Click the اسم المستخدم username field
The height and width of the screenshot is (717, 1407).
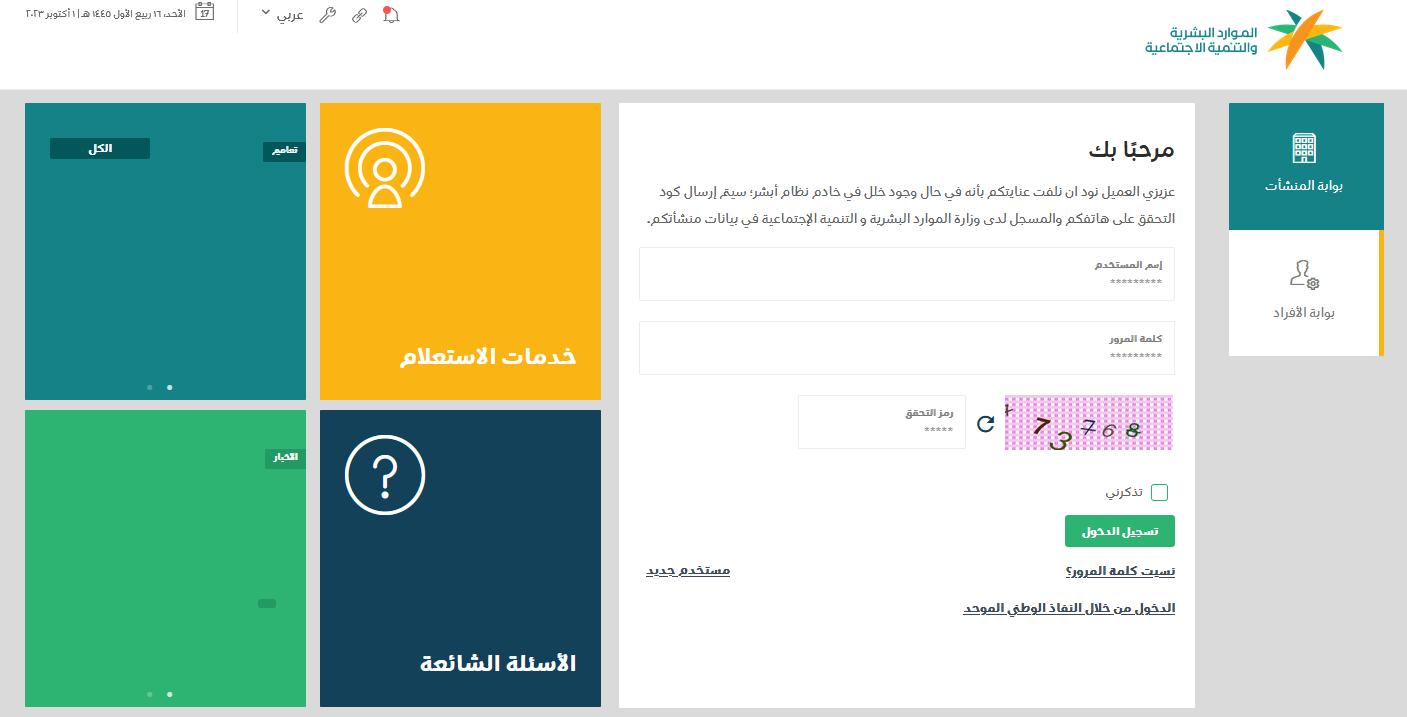906,275
